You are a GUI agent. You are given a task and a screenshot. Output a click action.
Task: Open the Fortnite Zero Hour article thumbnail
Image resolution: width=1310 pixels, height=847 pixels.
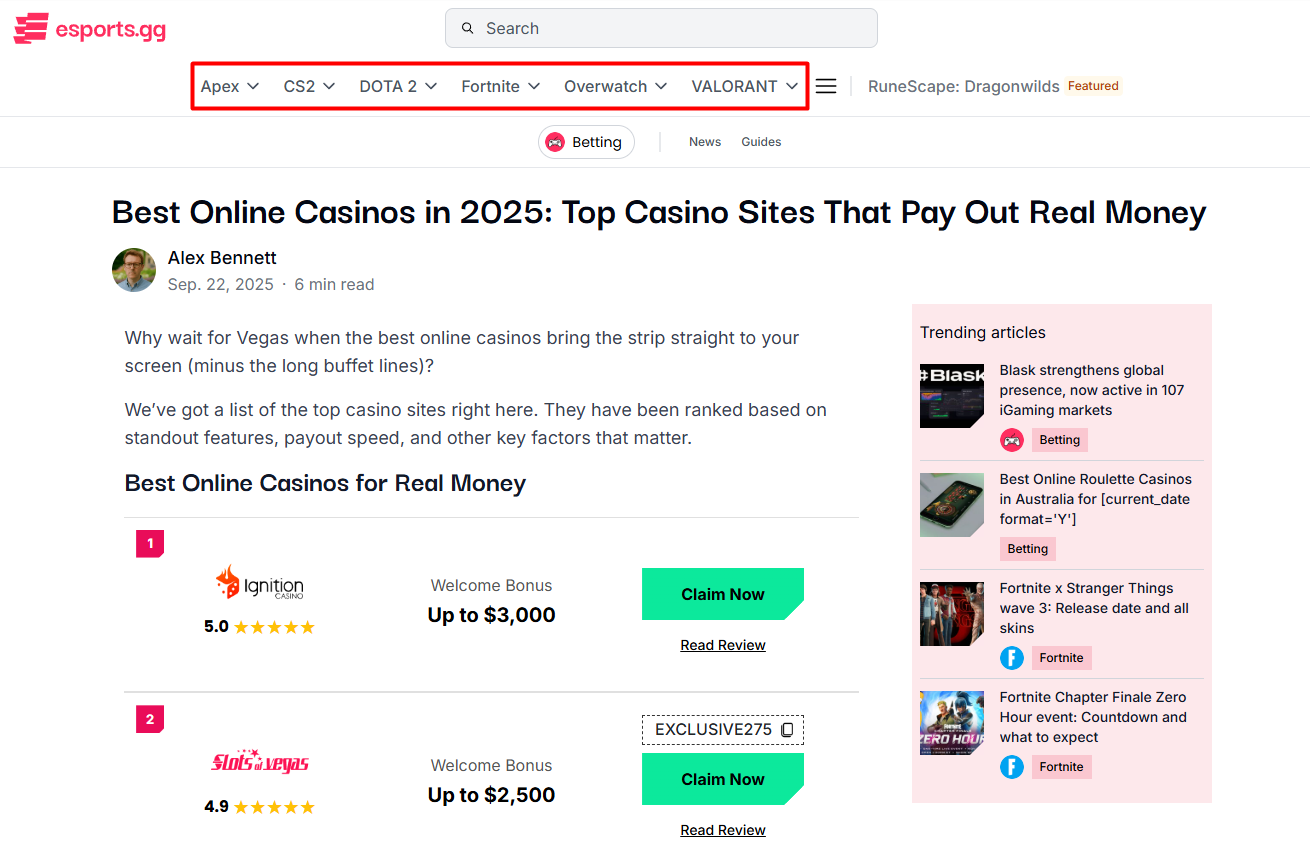(952, 722)
